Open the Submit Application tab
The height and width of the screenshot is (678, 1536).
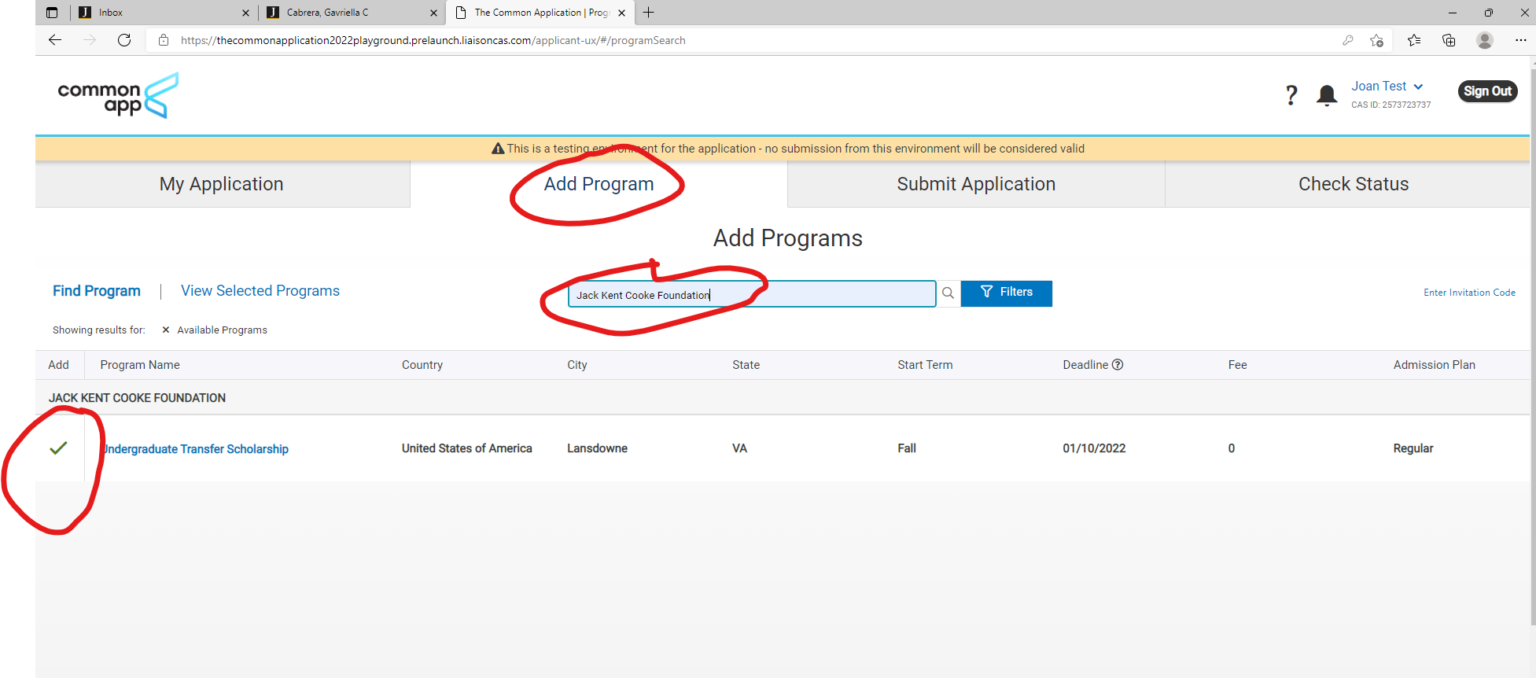click(975, 184)
